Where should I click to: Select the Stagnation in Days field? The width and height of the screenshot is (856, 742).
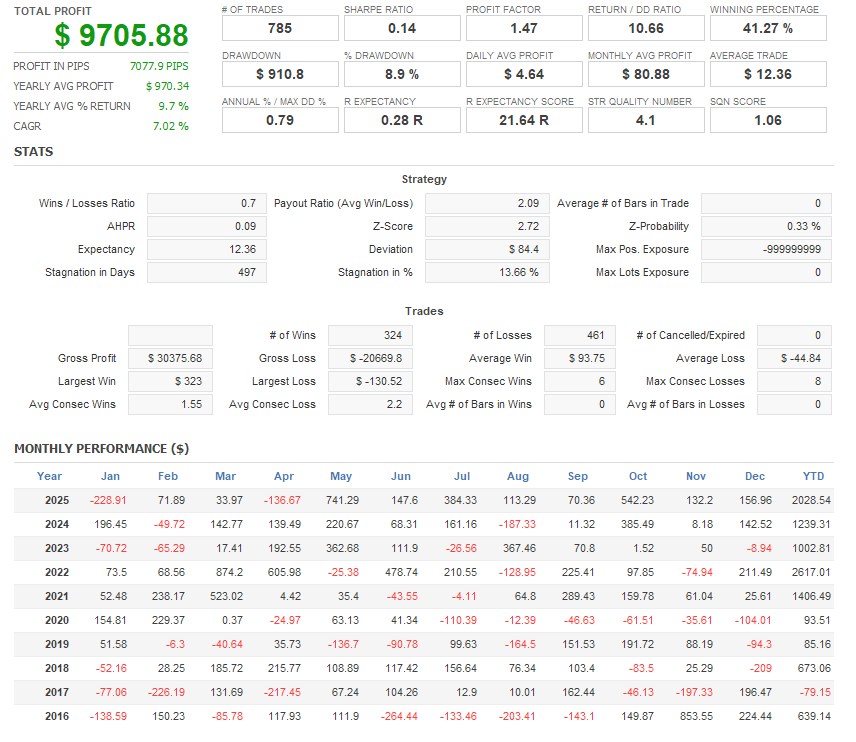click(x=204, y=272)
